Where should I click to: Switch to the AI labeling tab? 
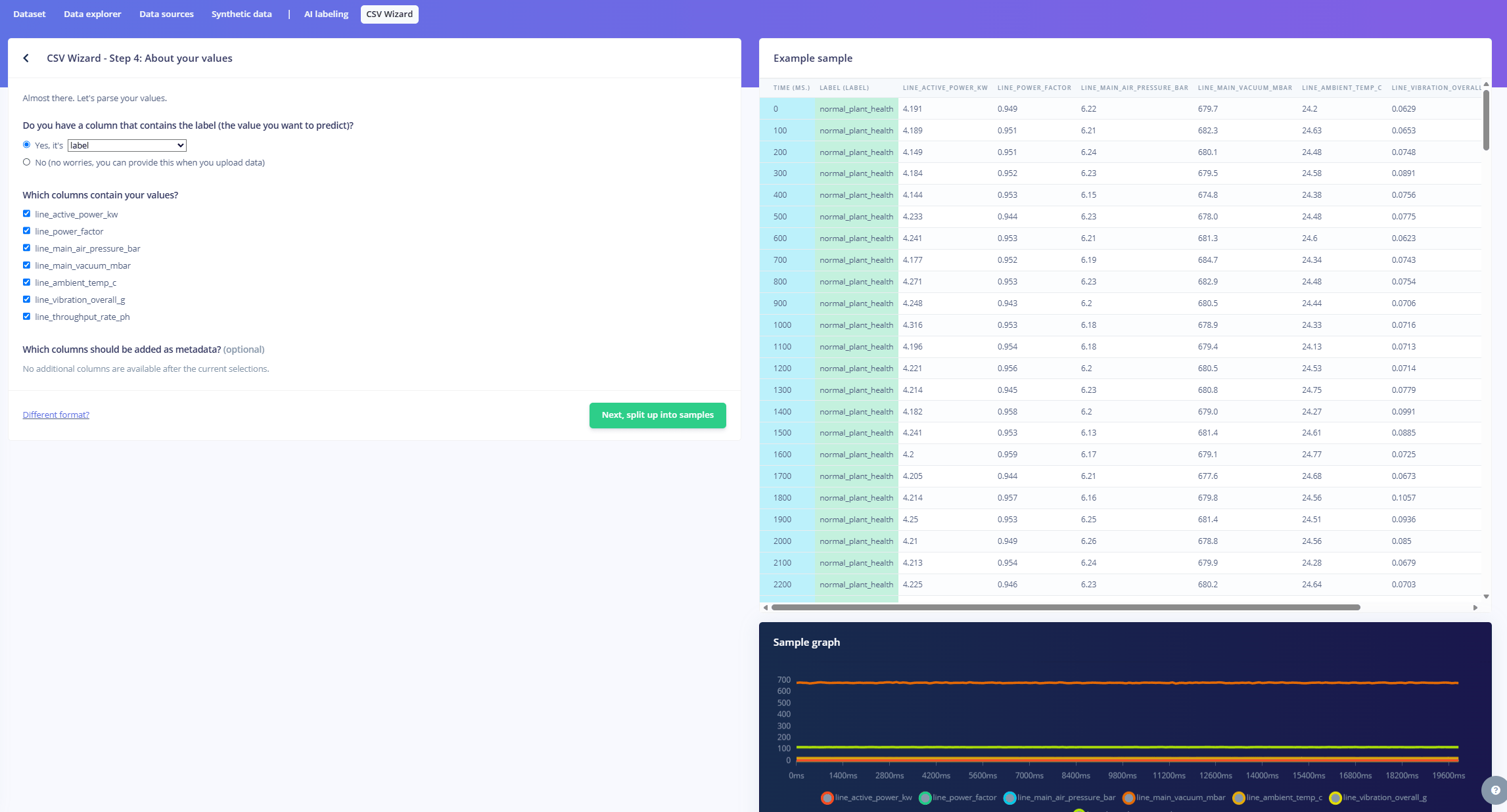coord(327,14)
